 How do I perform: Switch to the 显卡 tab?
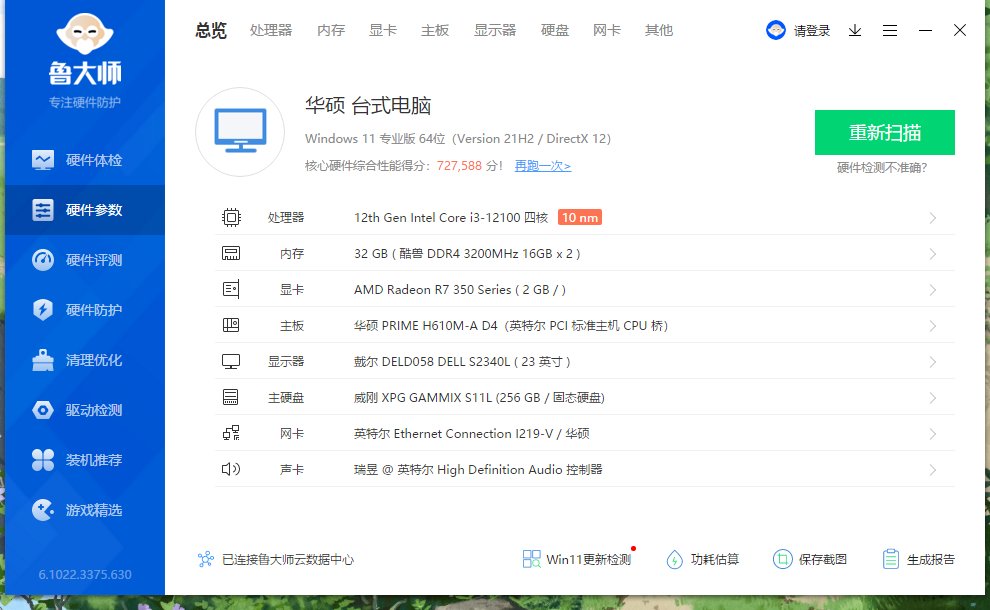pos(383,30)
